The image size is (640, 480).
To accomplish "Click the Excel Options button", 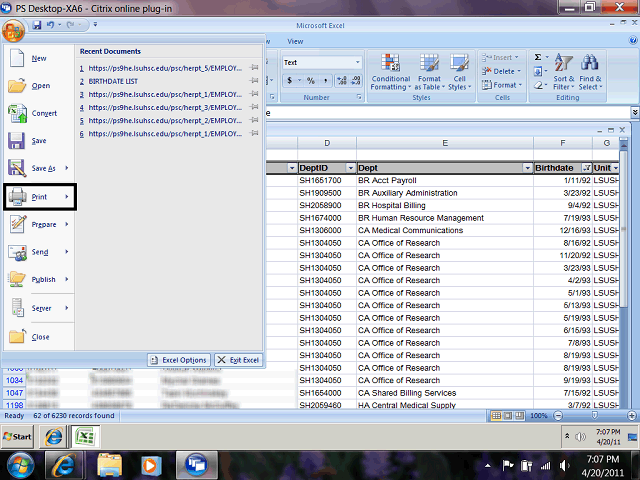I will [x=178, y=360].
